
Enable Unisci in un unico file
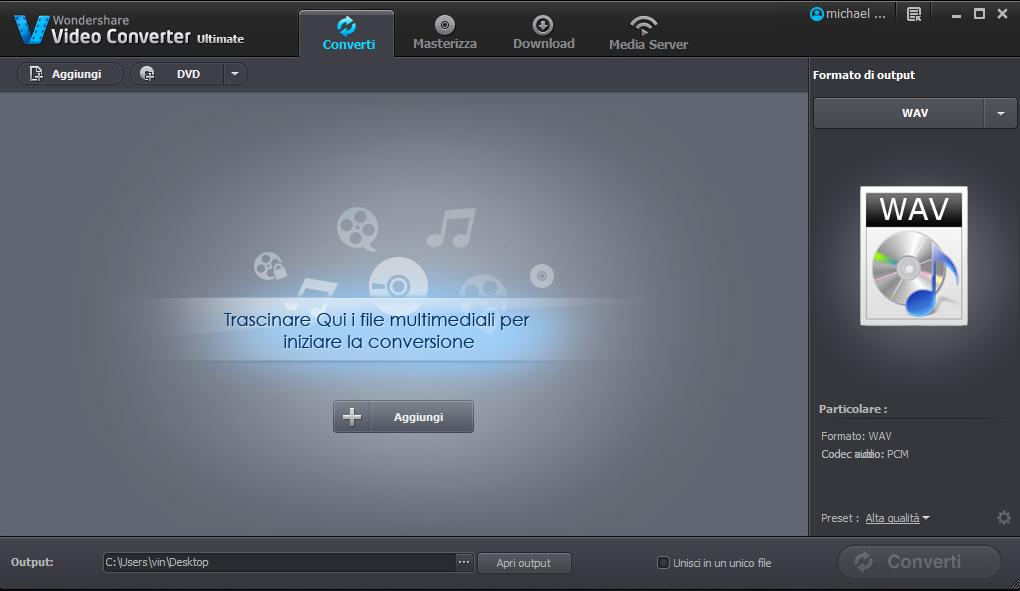[663, 562]
